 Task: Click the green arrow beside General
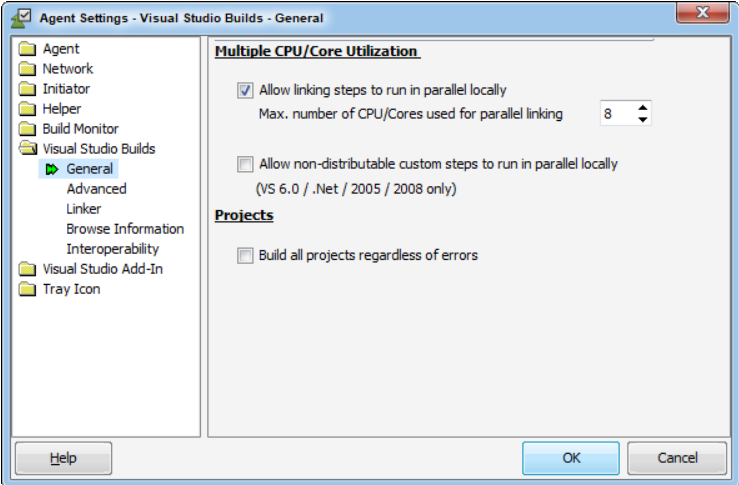52,169
